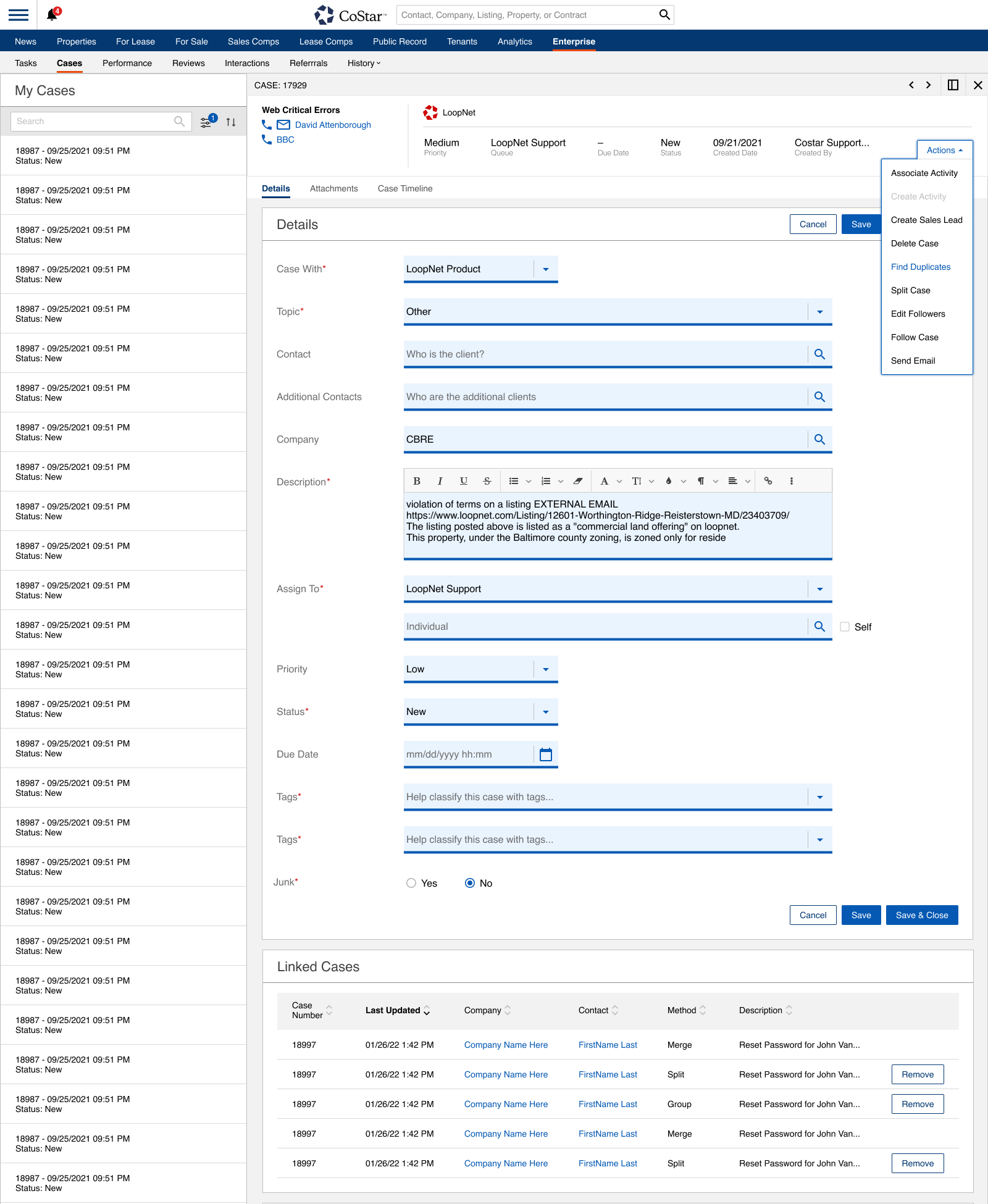Search contact with magnifier icon
The image size is (988, 1204).
819,354
